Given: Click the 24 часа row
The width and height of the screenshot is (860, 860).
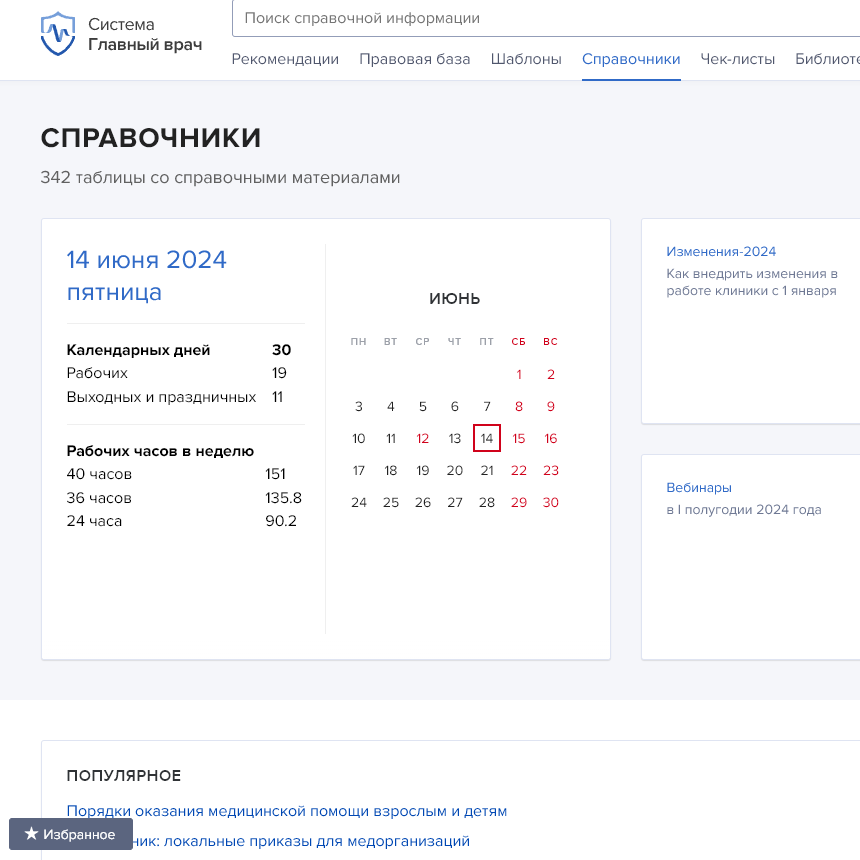Looking at the screenshot, I should [x=182, y=521].
